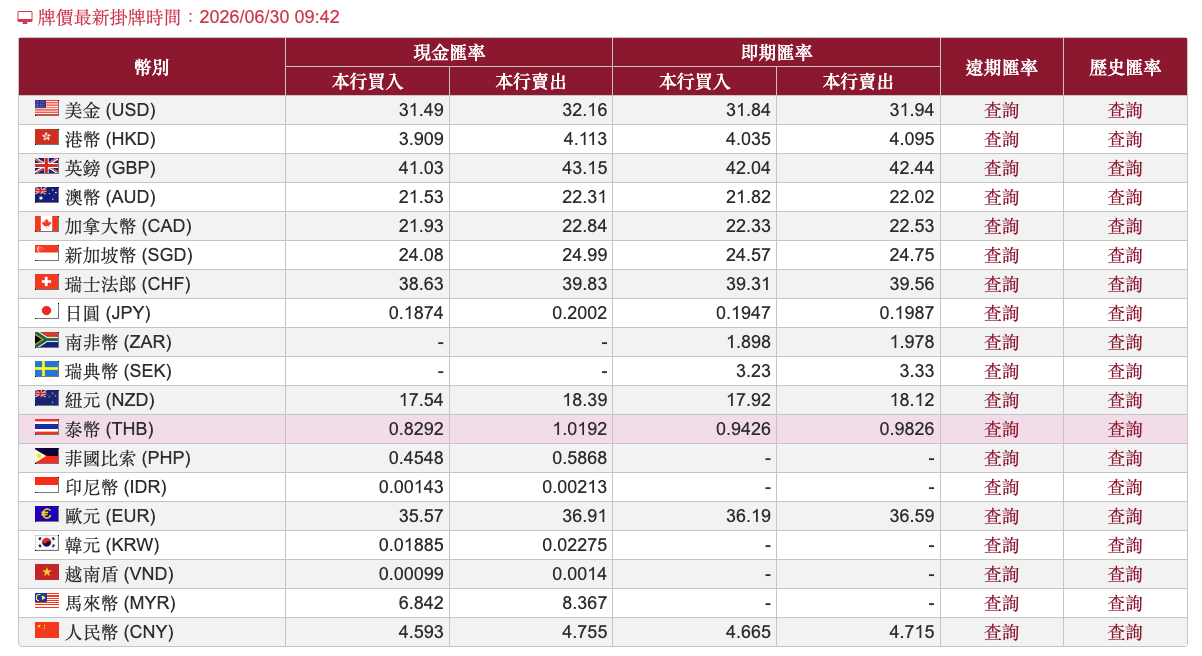This screenshot has height=656, width=1202.
Task: Click the timestamp 2026/06/30 09:42
Action: (269, 18)
